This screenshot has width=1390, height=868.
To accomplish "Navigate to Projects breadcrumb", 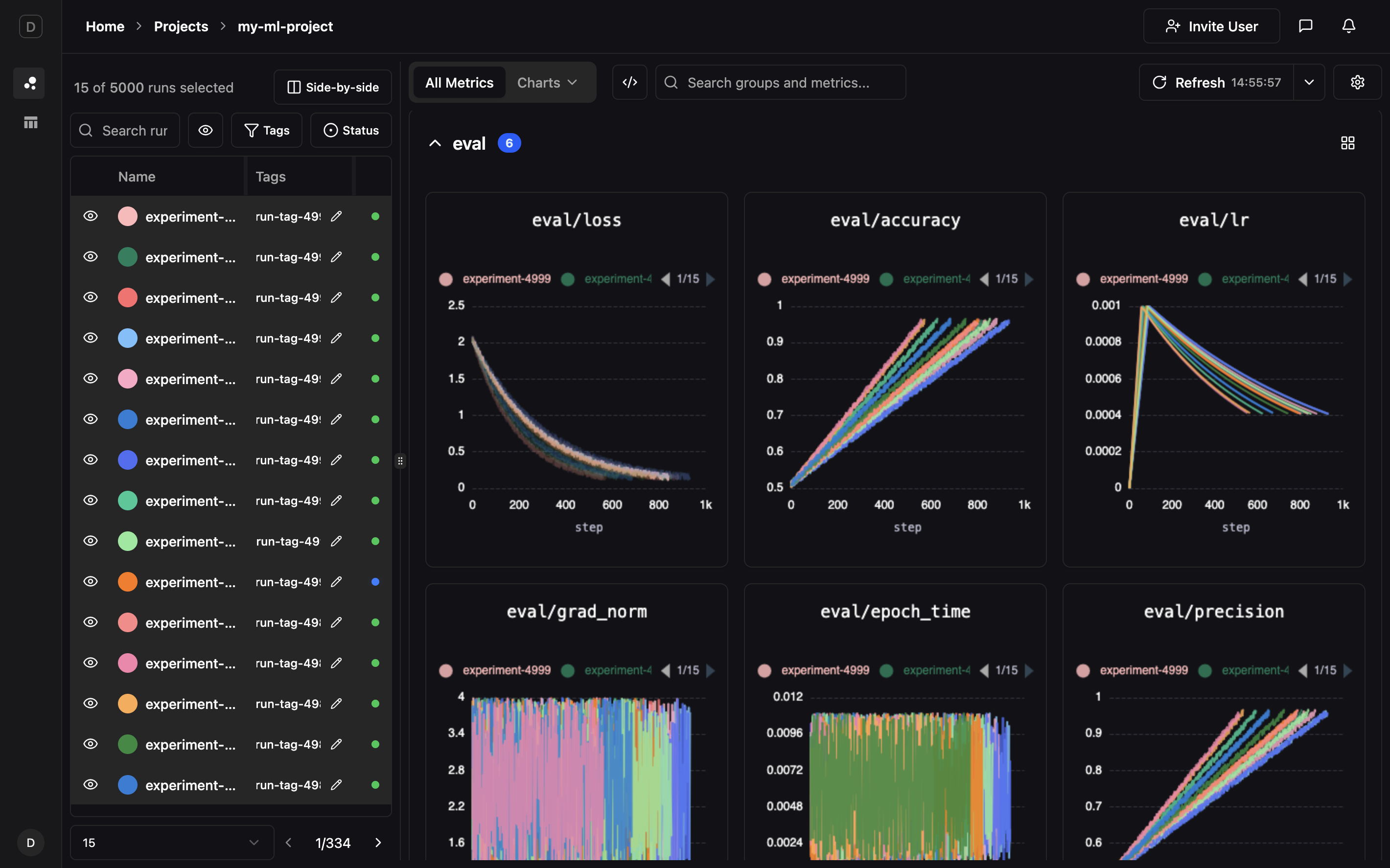I will point(181,26).
